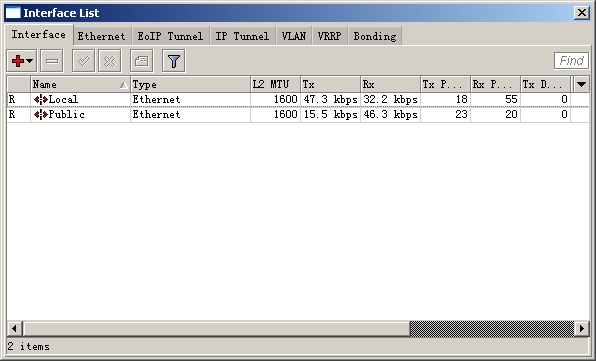Open the red plus add-interface button

(x=22, y=61)
